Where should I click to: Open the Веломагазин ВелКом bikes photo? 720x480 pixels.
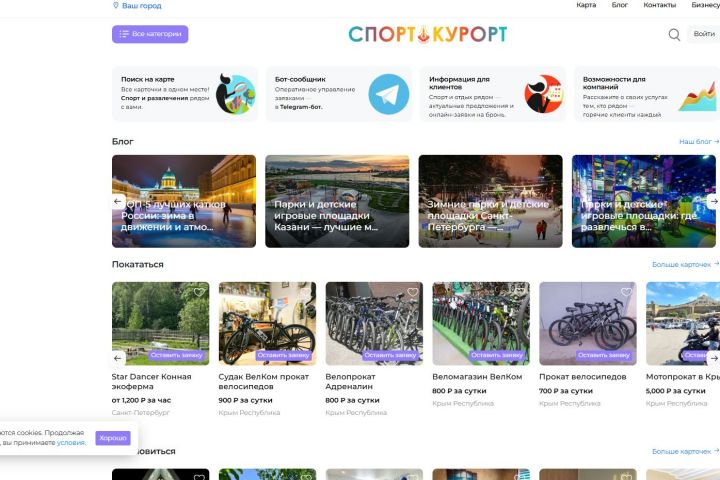pyautogui.click(x=481, y=323)
